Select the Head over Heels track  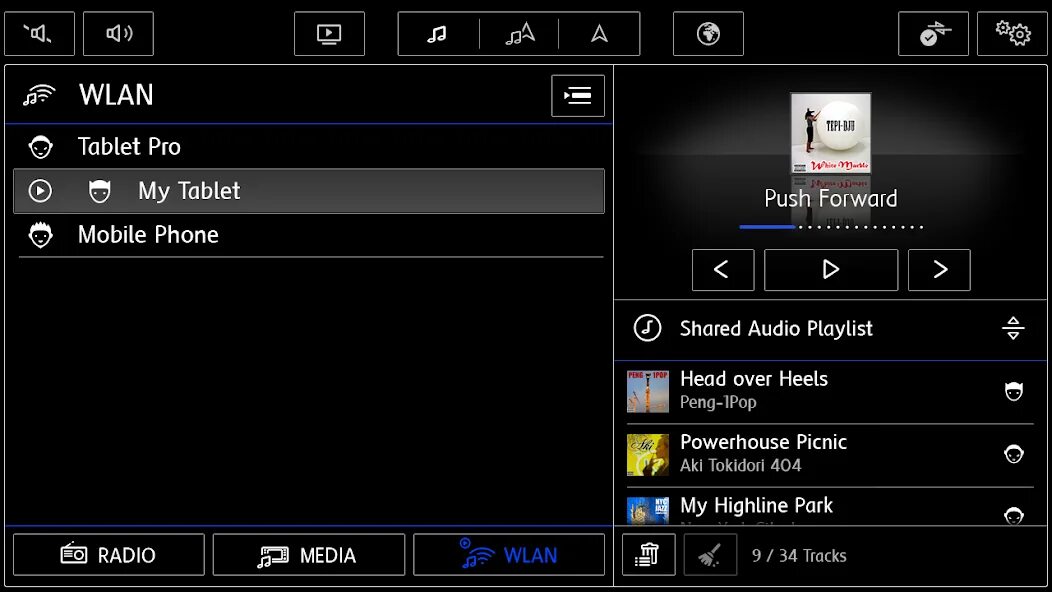click(830, 391)
